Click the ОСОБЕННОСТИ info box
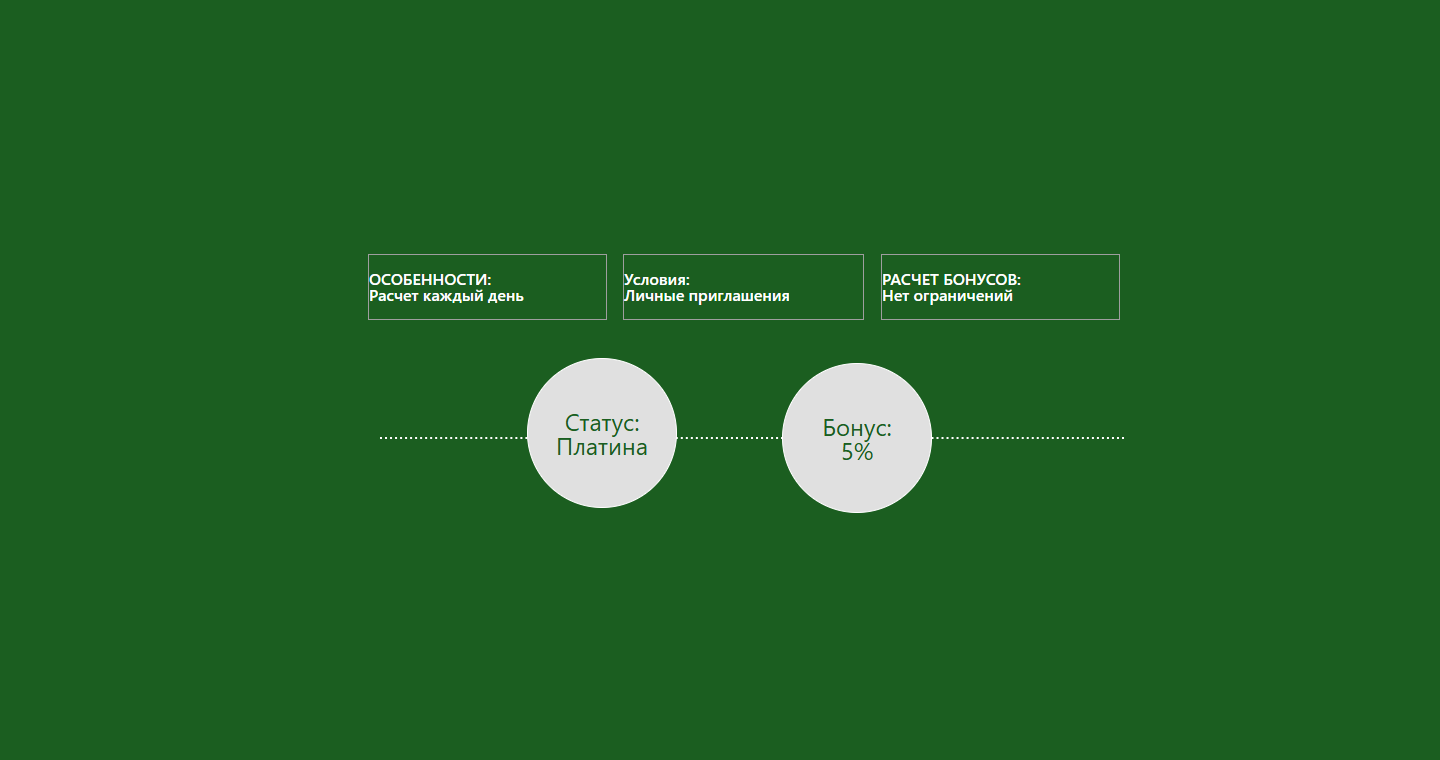The width and height of the screenshot is (1440, 760). (x=487, y=287)
